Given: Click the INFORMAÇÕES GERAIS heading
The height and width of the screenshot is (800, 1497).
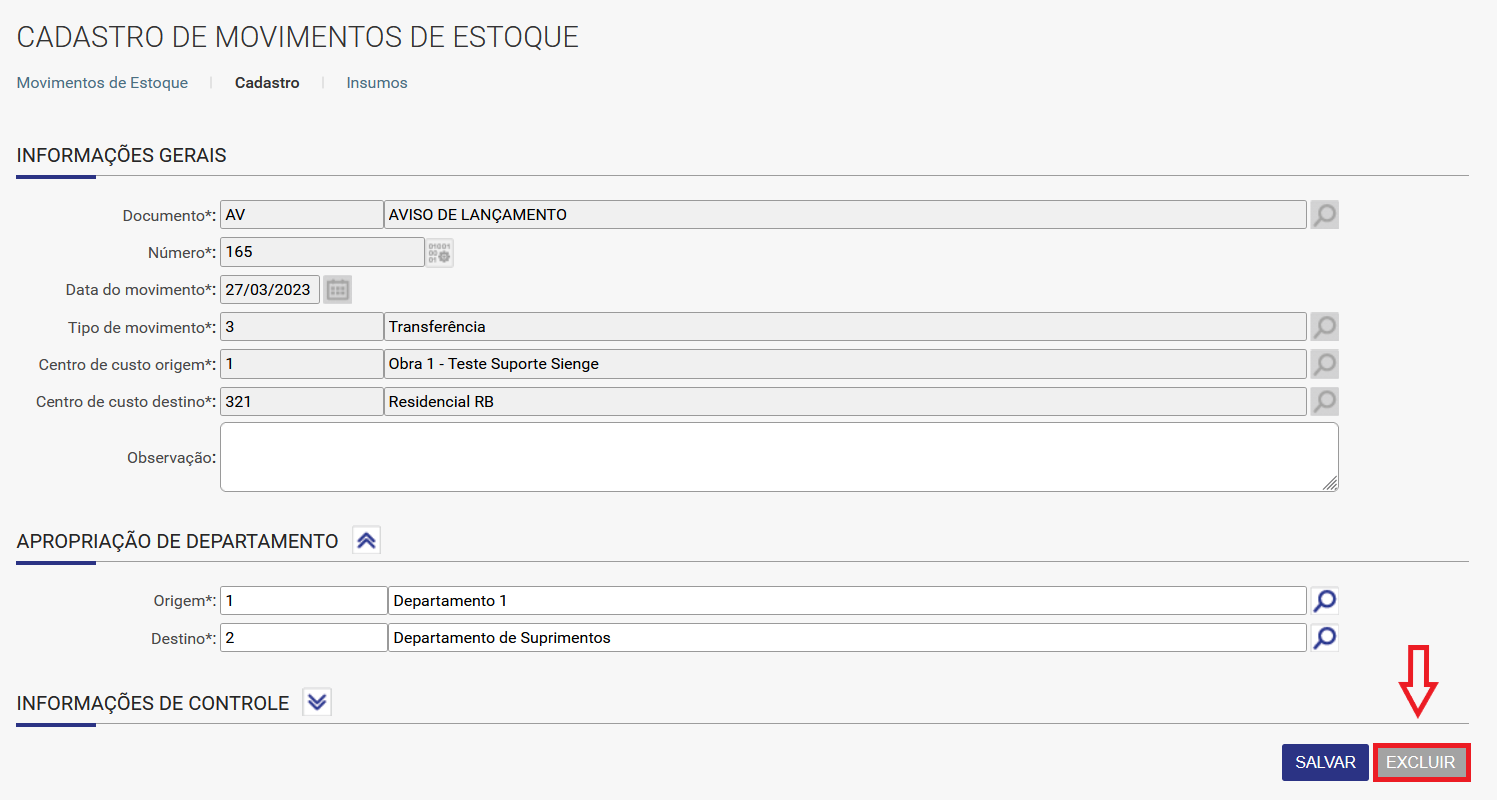Looking at the screenshot, I should click(122, 156).
